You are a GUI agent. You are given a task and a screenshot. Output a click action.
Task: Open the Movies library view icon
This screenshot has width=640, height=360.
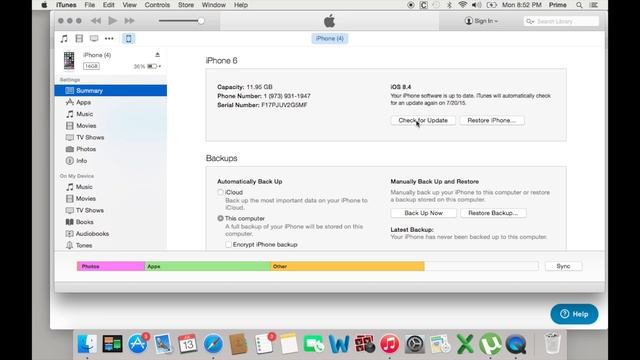pyautogui.click(x=79, y=38)
